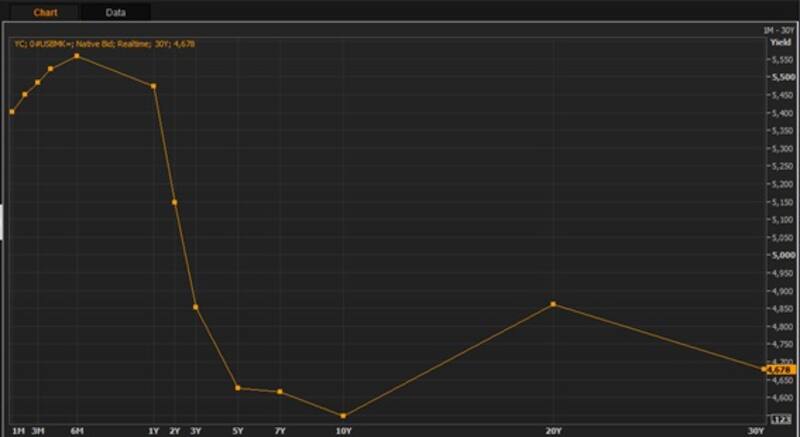
Task: Click the 1Y data point on curve
Action: 153,86
